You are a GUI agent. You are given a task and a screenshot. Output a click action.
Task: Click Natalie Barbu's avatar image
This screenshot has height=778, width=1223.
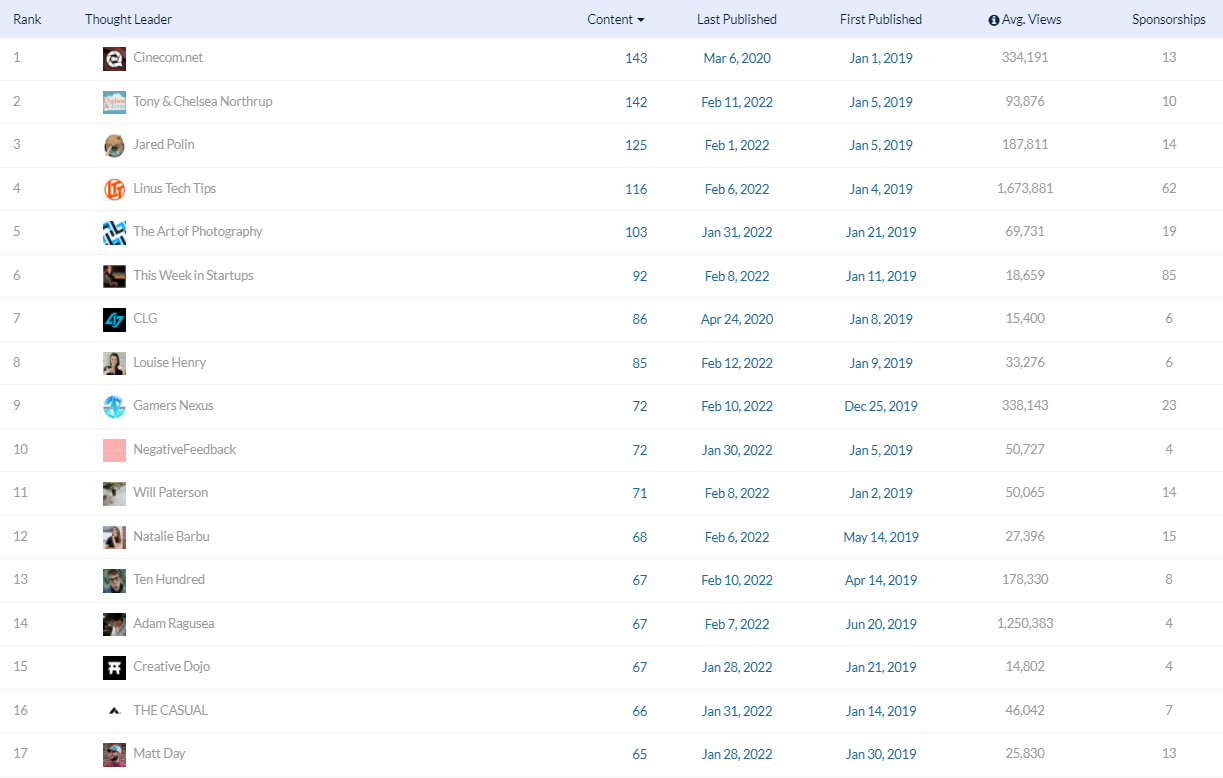pos(114,537)
